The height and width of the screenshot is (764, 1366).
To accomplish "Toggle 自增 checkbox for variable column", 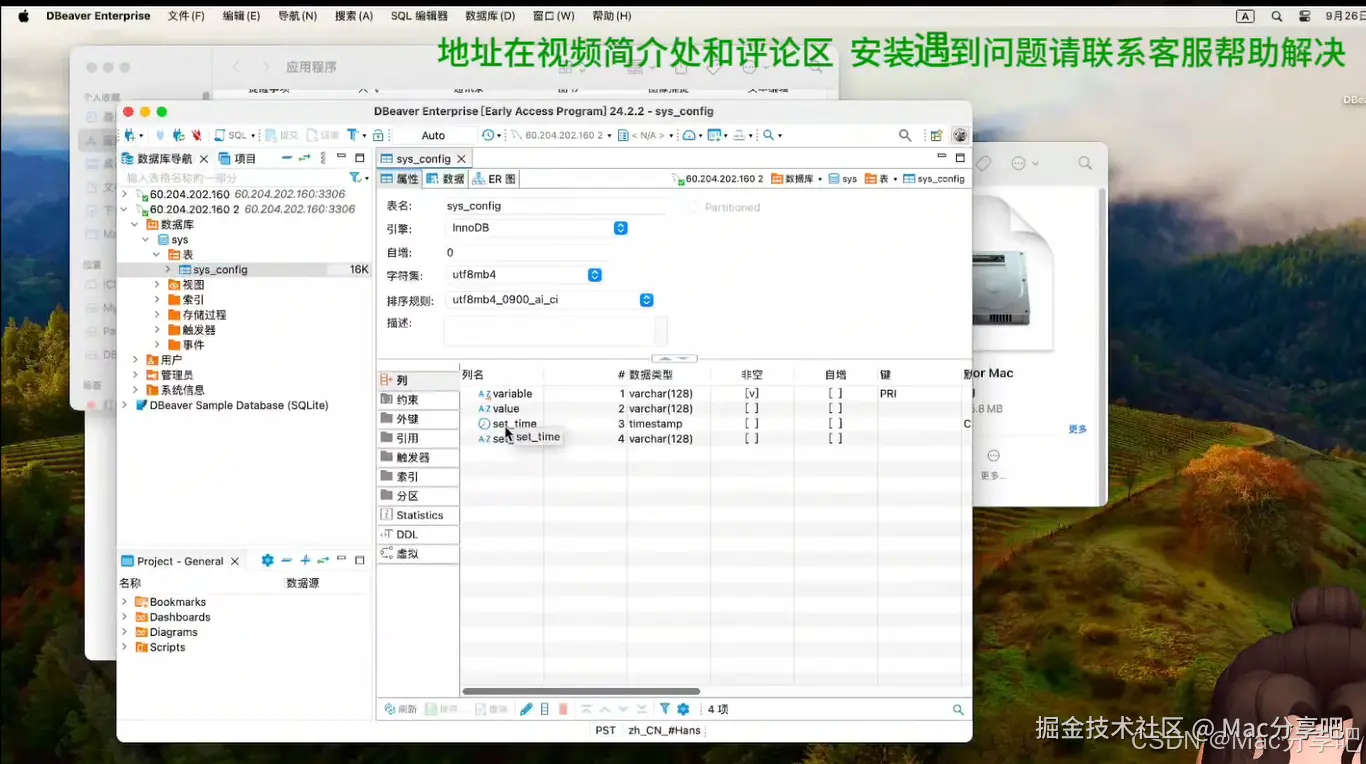I will point(835,394).
